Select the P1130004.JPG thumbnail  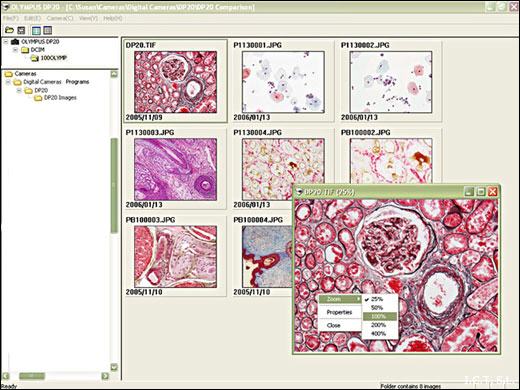(283, 169)
